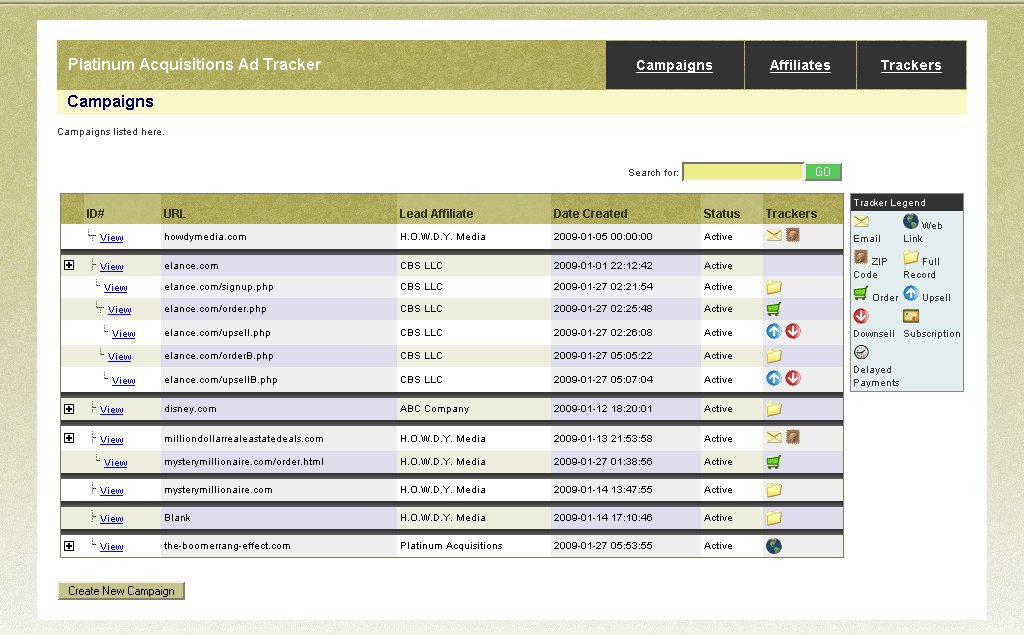Click the Full Record folder icon for disney.com
Screen dimensions: 1024x635
coord(774,409)
